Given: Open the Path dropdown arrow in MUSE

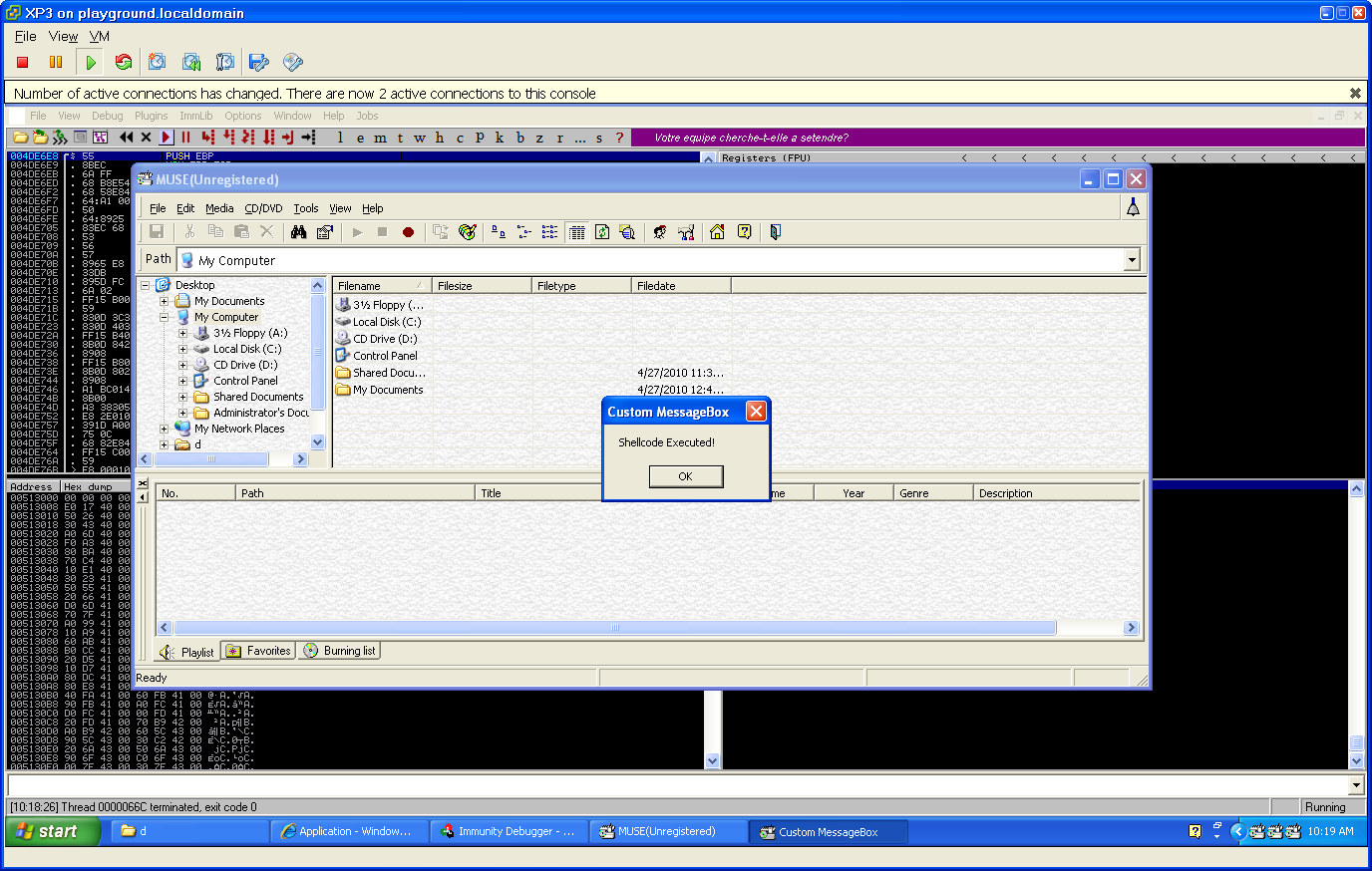Looking at the screenshot, I should (1132, 260).
